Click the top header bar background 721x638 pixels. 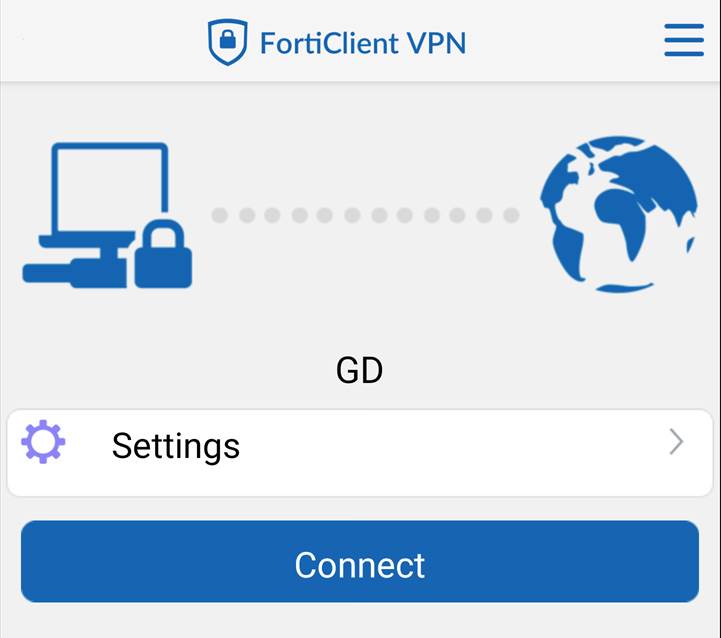coord(360,41)
